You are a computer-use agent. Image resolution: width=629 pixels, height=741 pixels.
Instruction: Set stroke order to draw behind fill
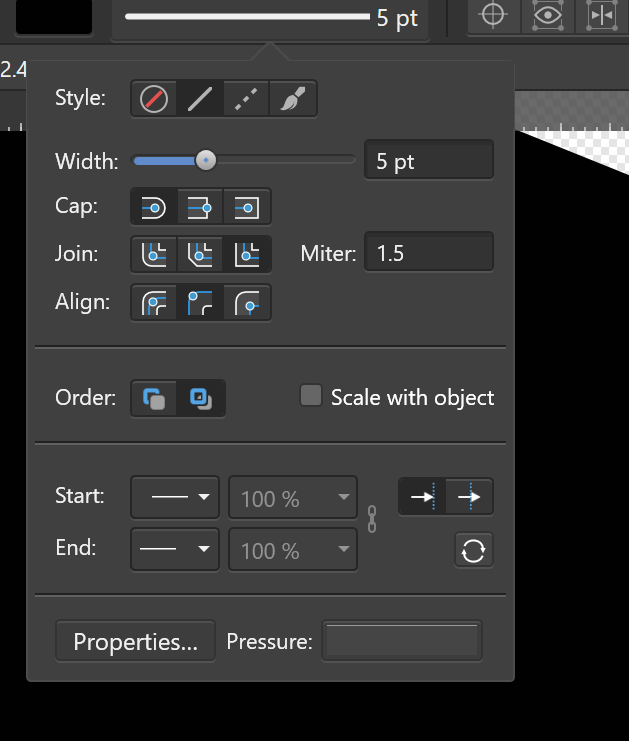point(154,398)
